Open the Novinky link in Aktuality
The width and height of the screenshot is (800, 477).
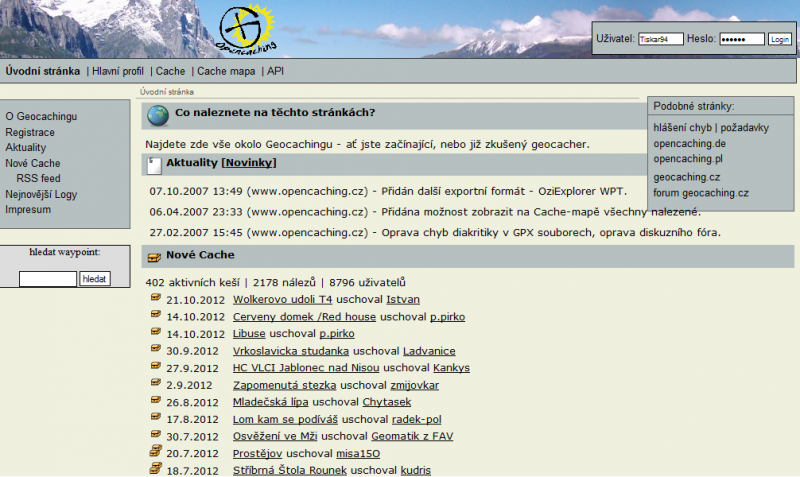(249, 163)
